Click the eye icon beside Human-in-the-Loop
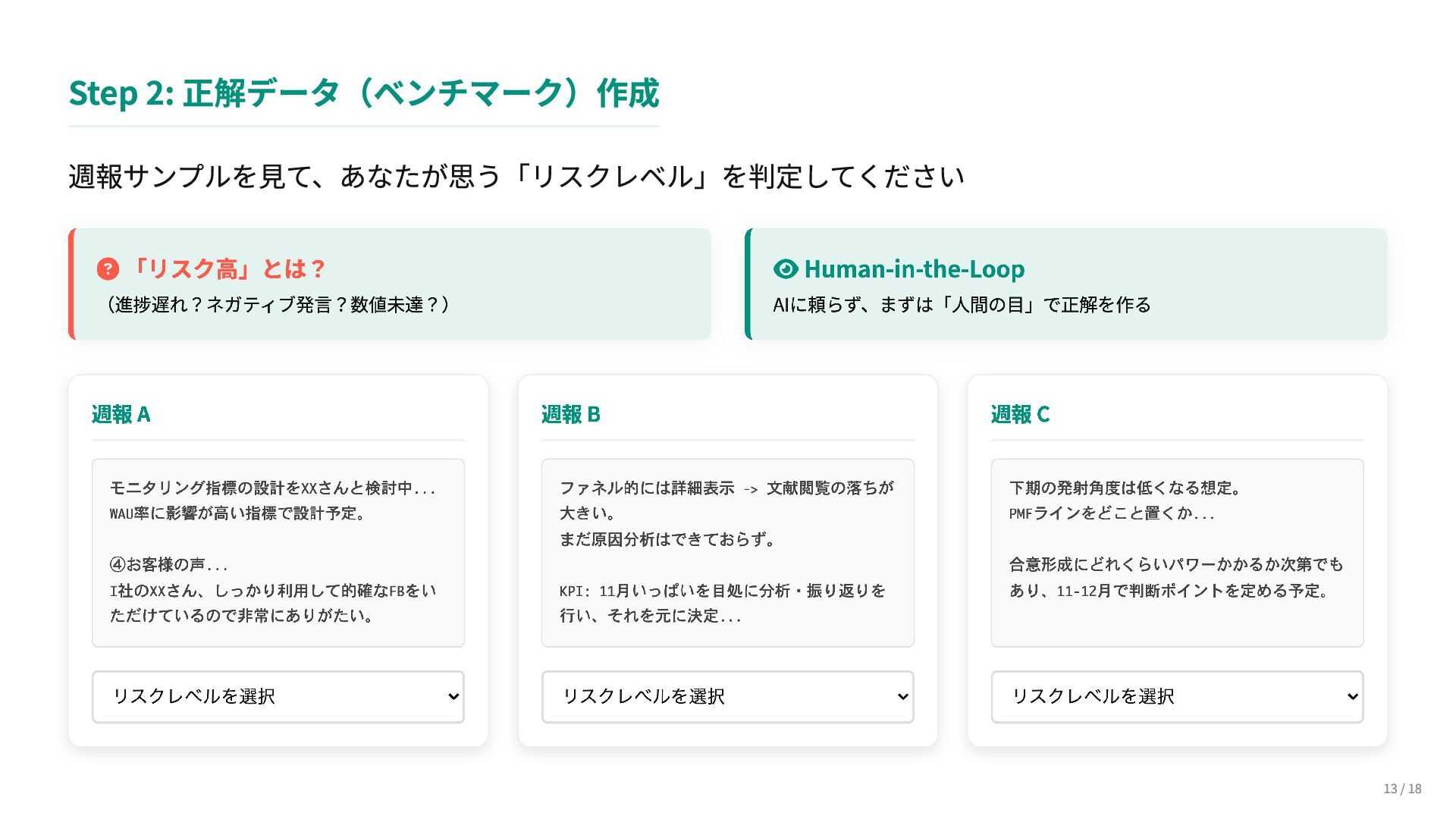This screenshot has height=819, width=1456. (786, 268)
